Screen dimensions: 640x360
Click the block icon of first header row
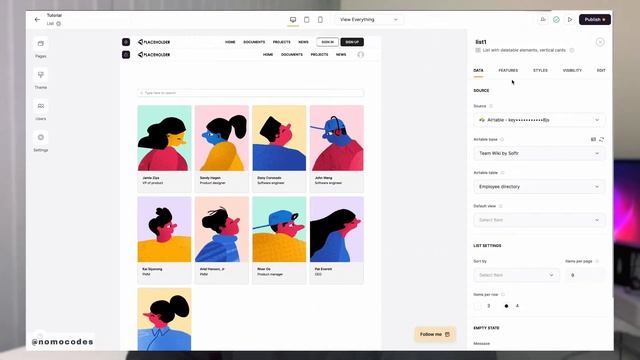click(x=126, y=42)
